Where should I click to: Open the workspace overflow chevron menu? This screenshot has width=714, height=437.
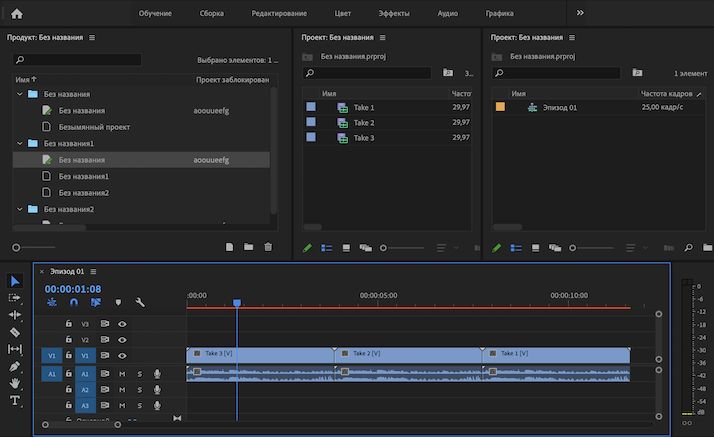581,13
